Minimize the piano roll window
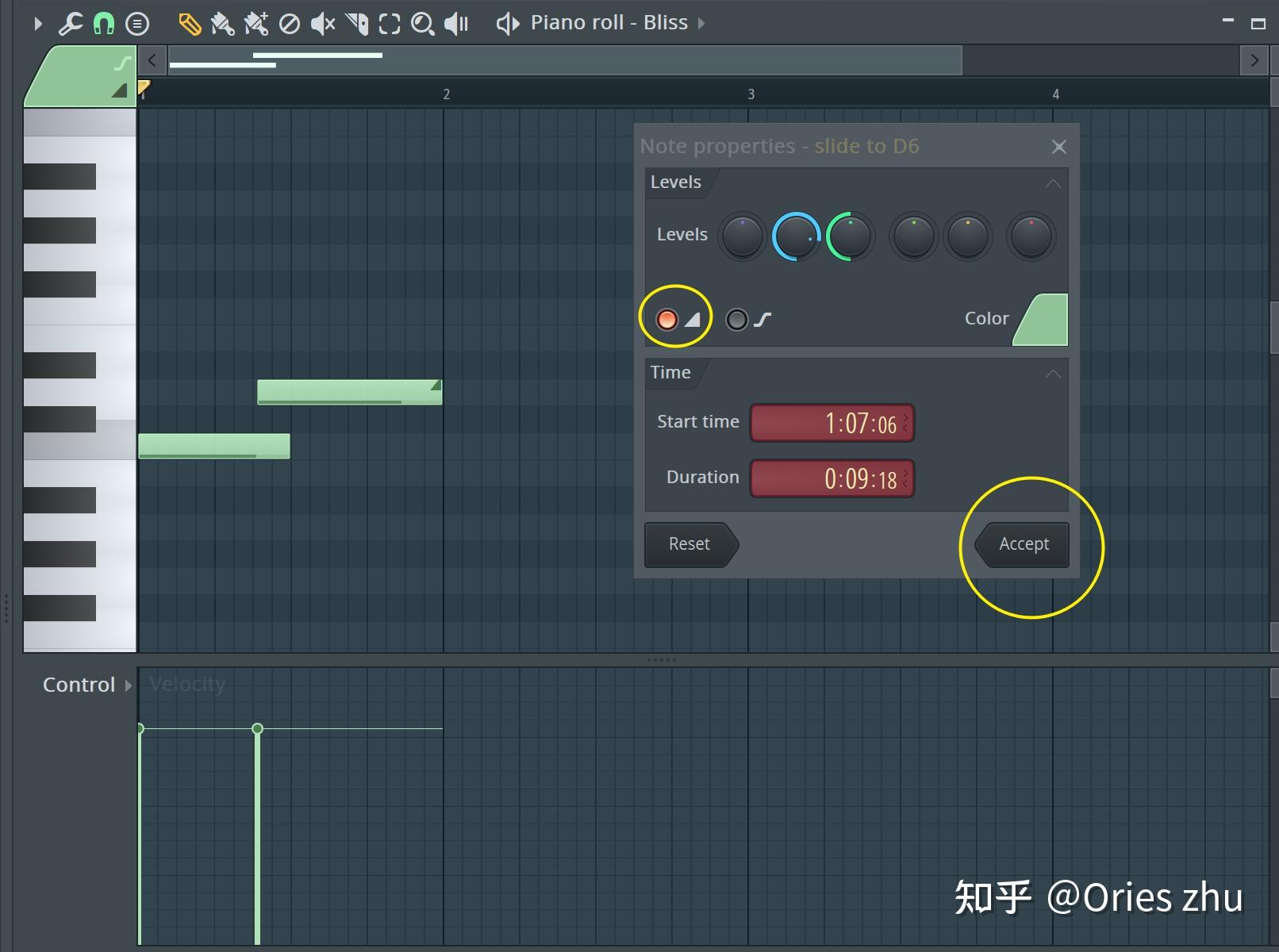 pyautogui.click(x=1227, y=22)
